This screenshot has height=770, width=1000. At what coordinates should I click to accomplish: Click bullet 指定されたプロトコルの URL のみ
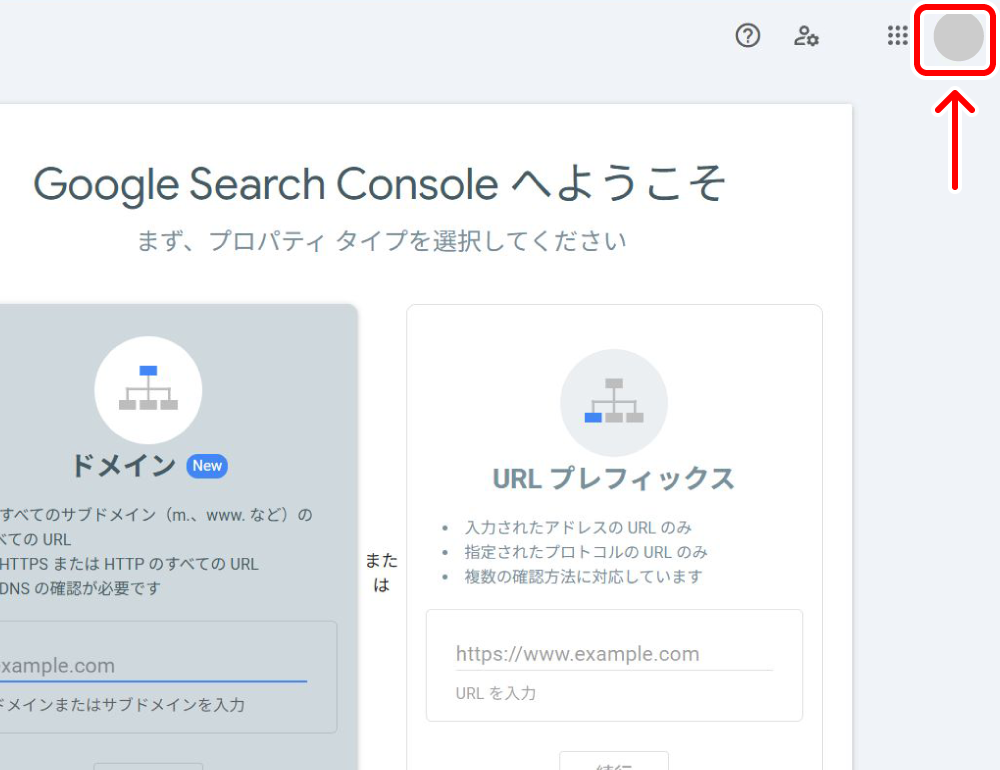[x=586, y=552]
